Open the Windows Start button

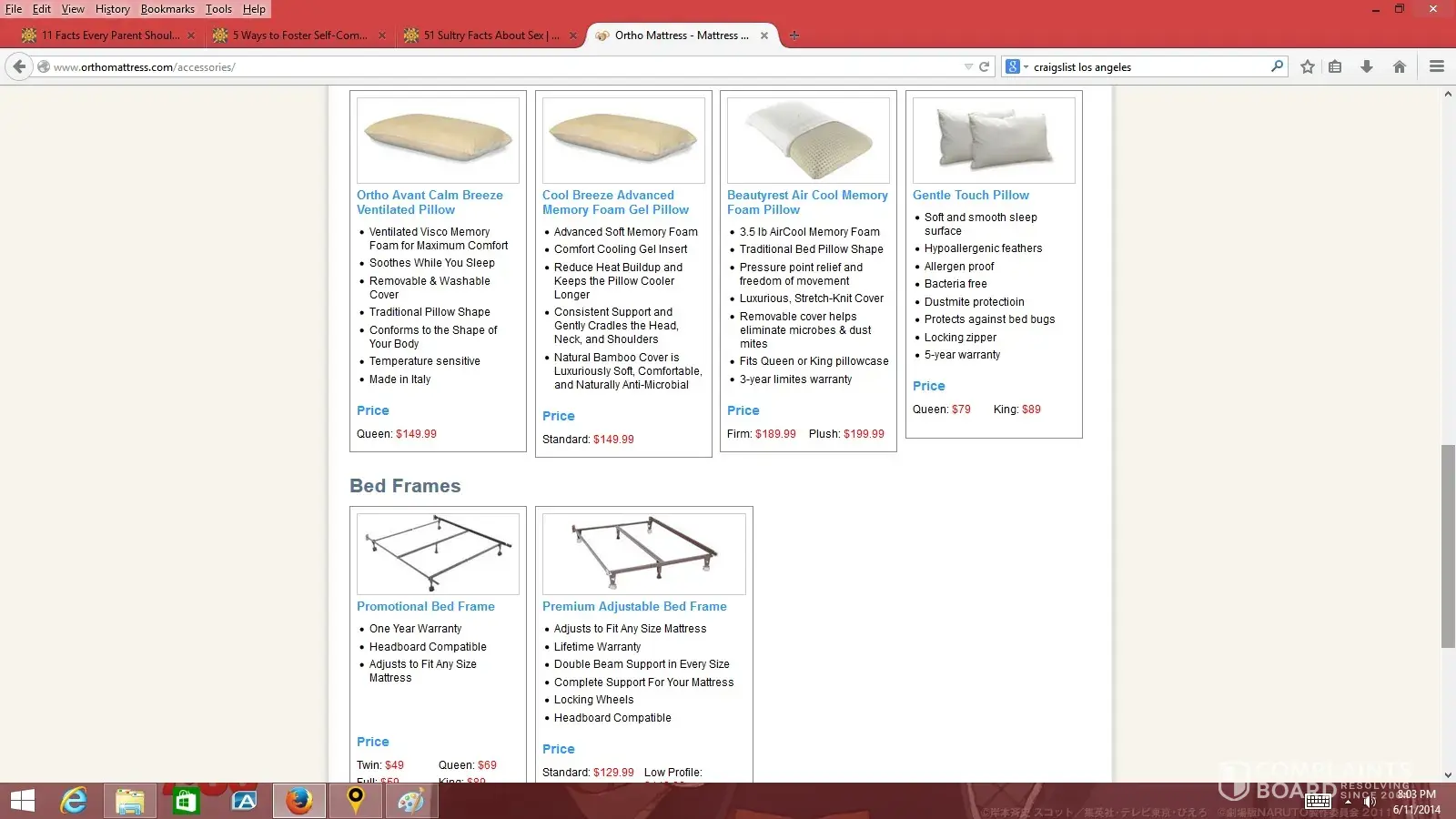23,801
